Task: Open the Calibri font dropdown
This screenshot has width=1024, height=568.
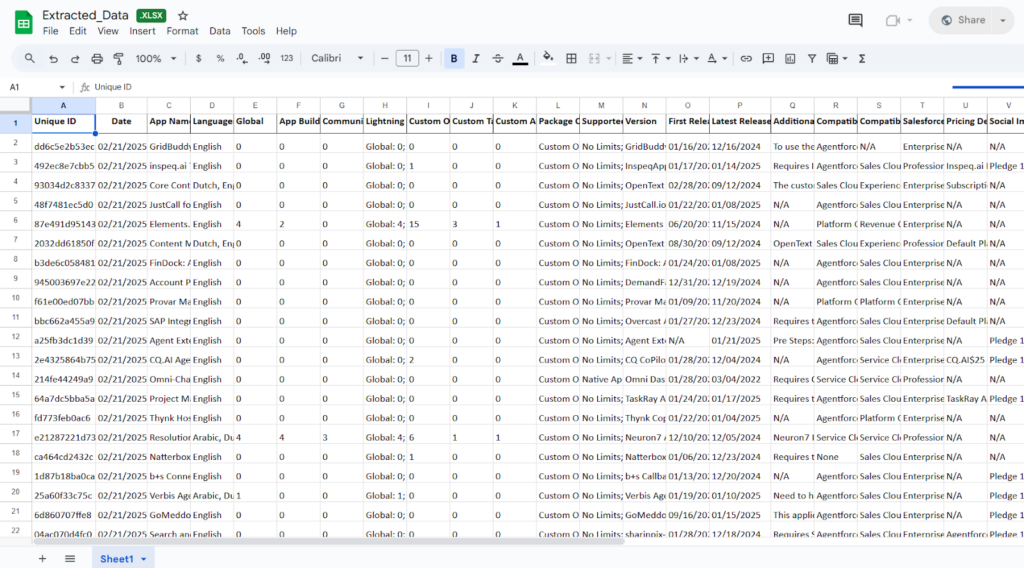Action: [337, 59]
